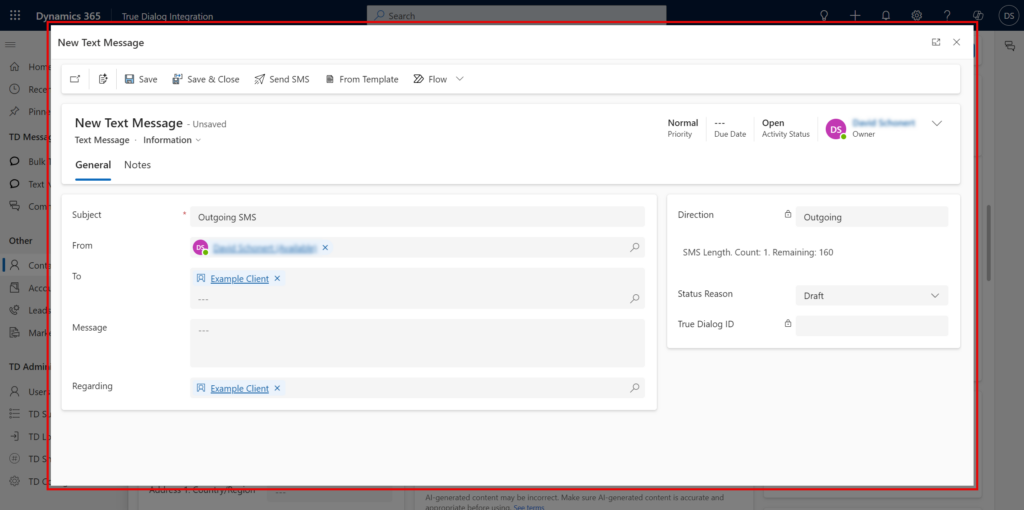Switch to the General tab
This screenshot has width=1024, height=510.
[x=93, y=165]
